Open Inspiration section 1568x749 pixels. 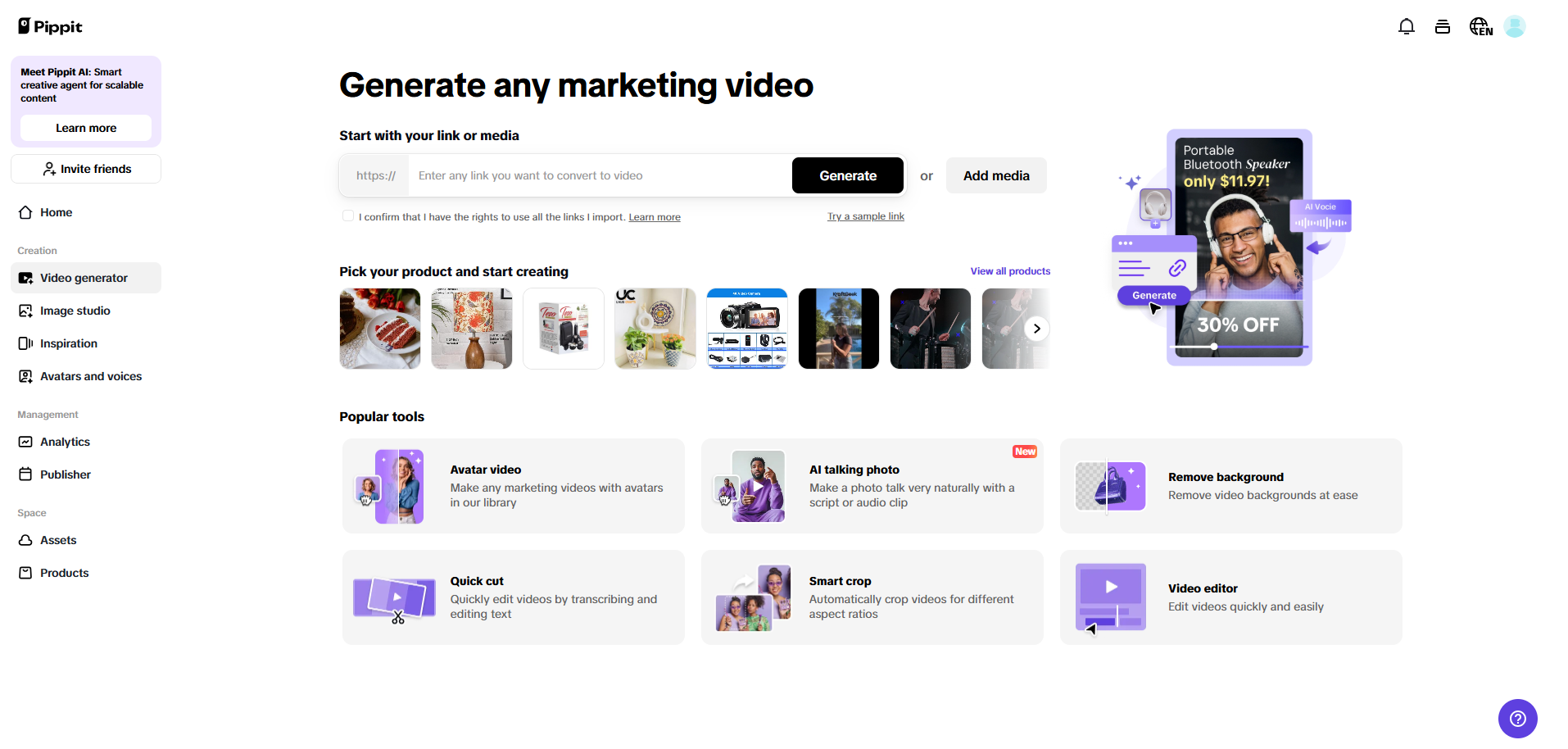coord(86,343)
